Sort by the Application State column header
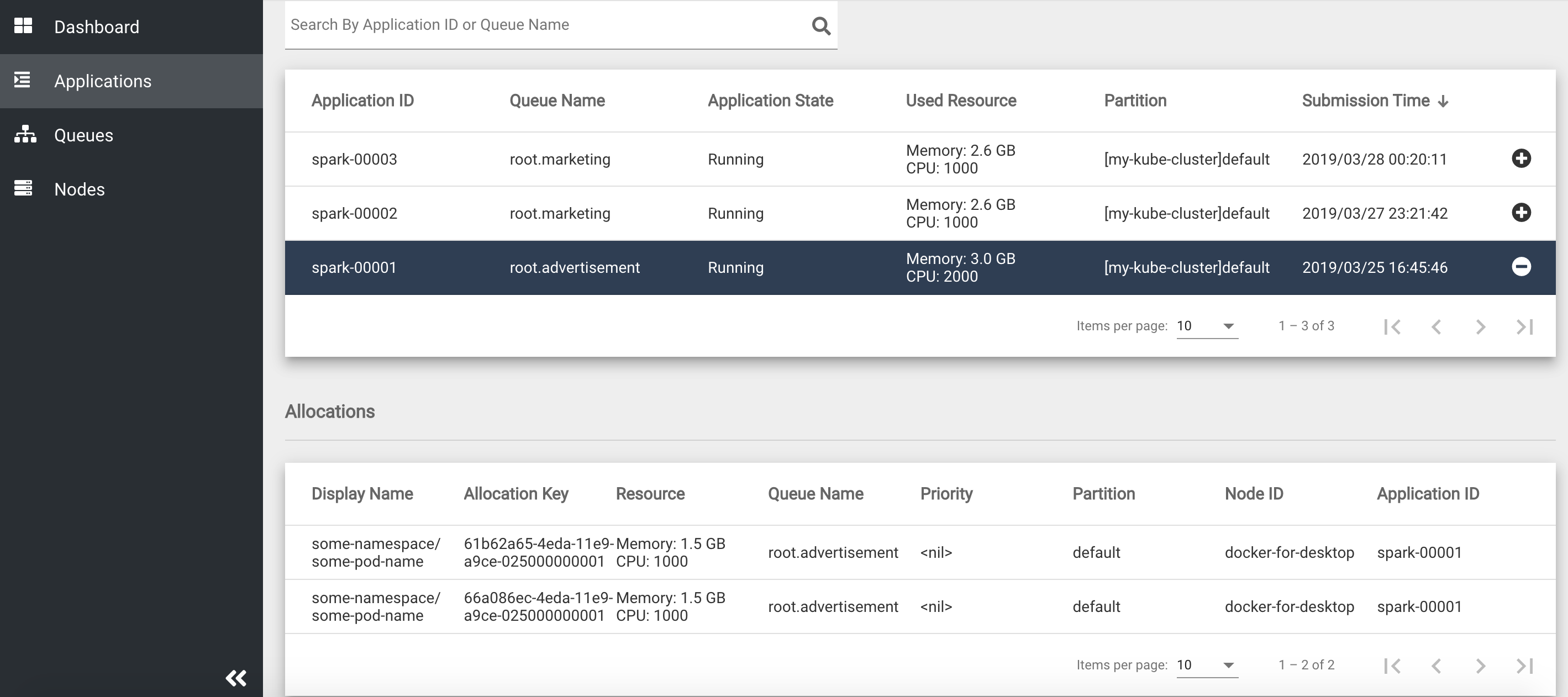Screen dimensions: 1568x697 coord(770,101)
